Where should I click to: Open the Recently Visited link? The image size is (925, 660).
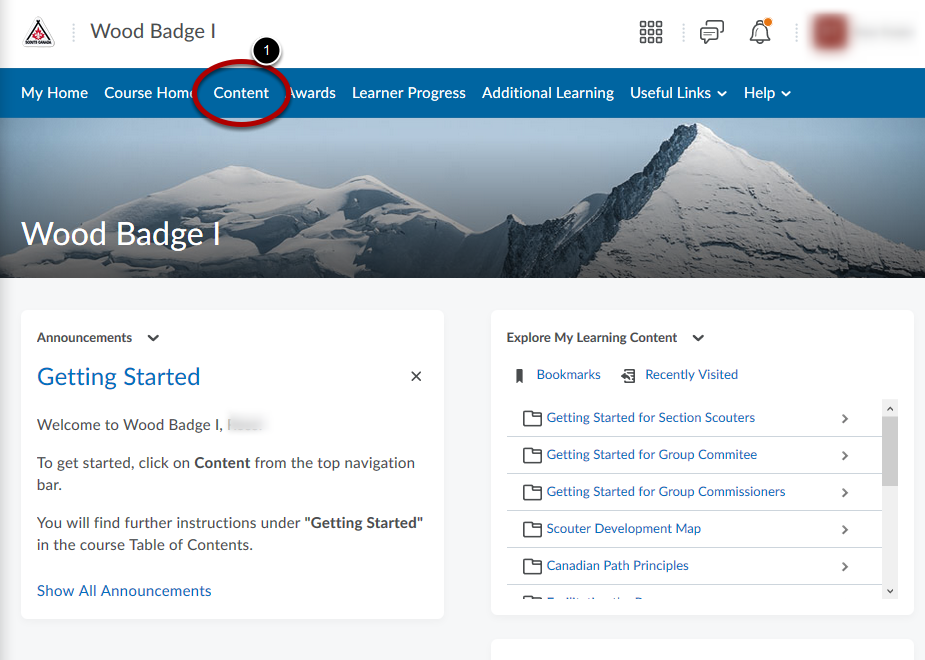coord(691,375)
